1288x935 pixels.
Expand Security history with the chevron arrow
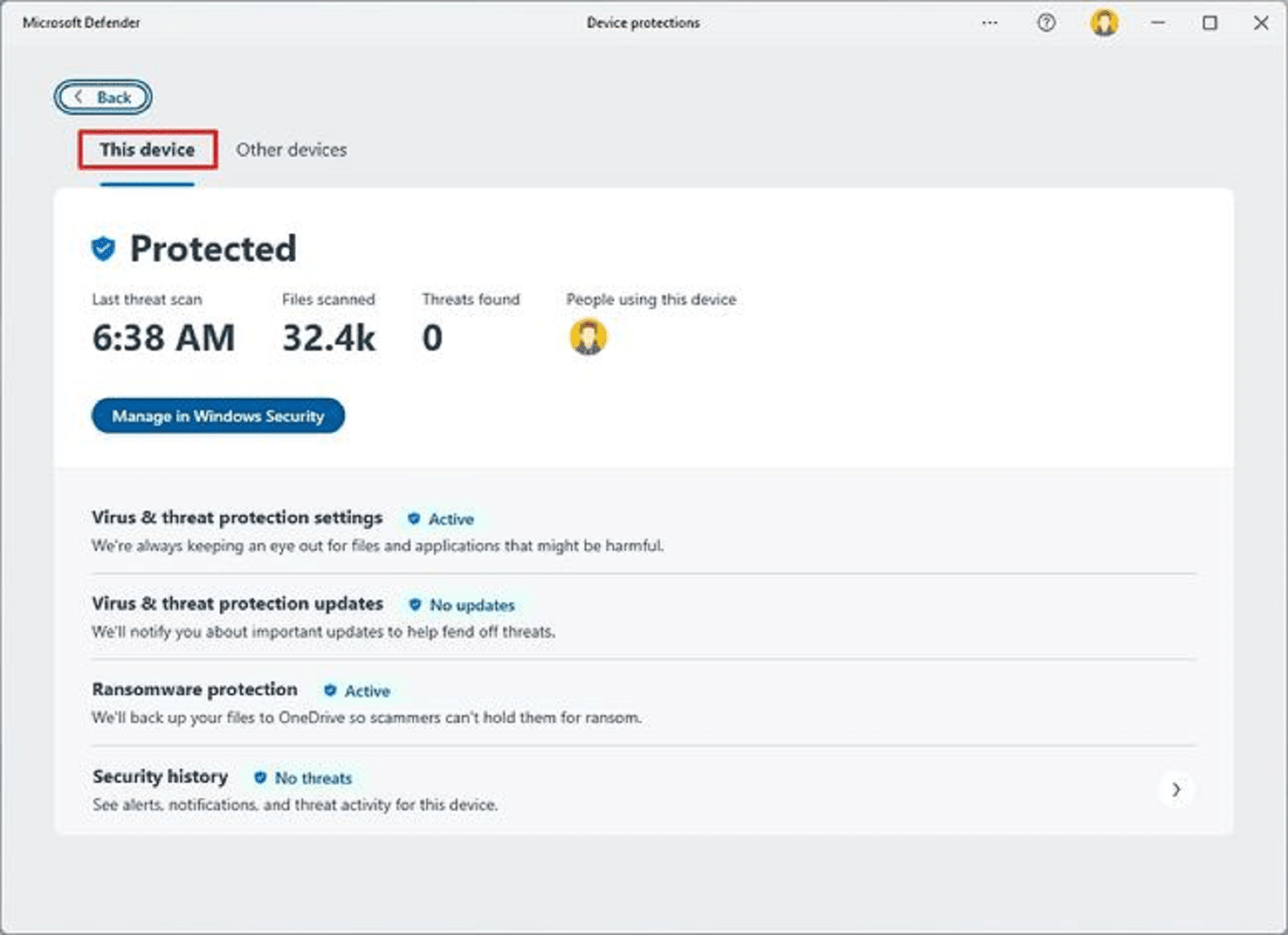[1175, 790]
